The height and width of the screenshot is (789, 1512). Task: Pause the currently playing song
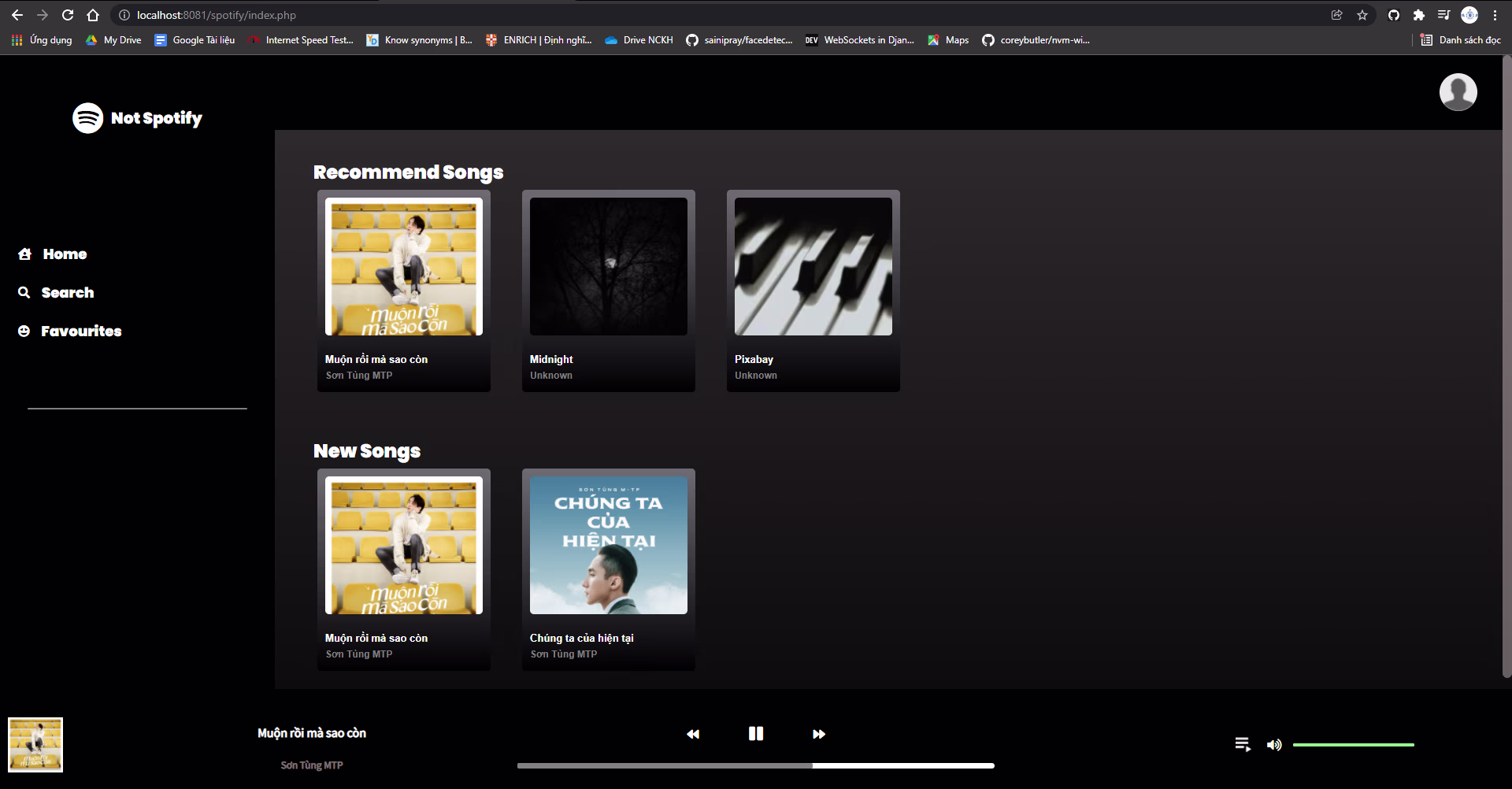pos(756,734)
